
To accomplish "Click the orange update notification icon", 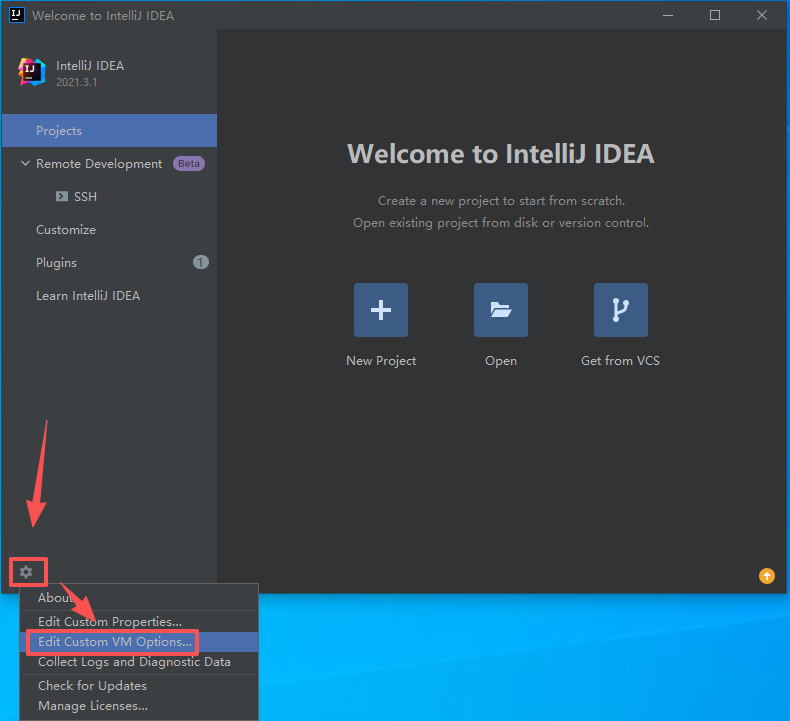I will [x=767, y=576].
